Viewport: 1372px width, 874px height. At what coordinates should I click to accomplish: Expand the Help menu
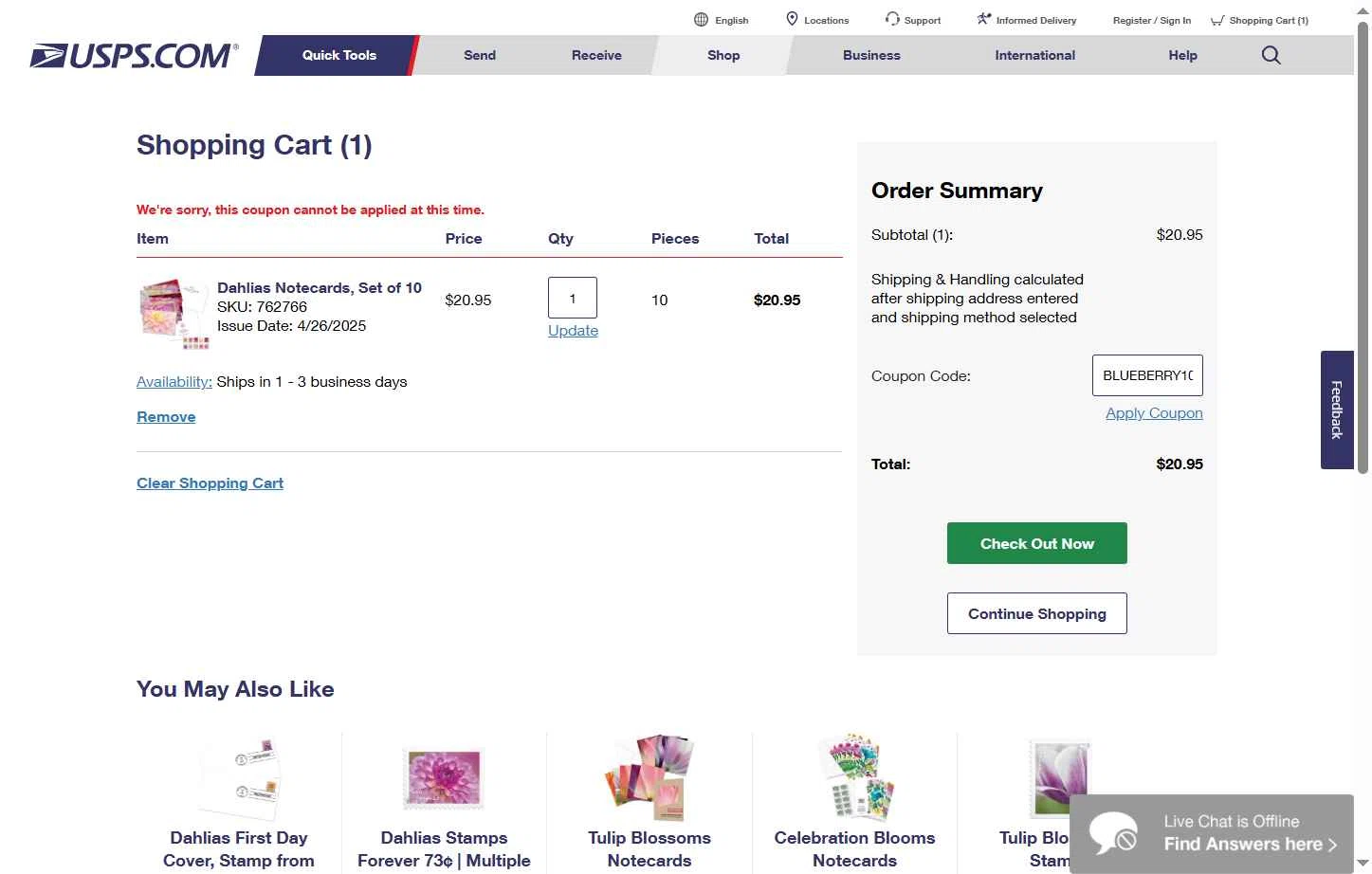[1182, 55]
